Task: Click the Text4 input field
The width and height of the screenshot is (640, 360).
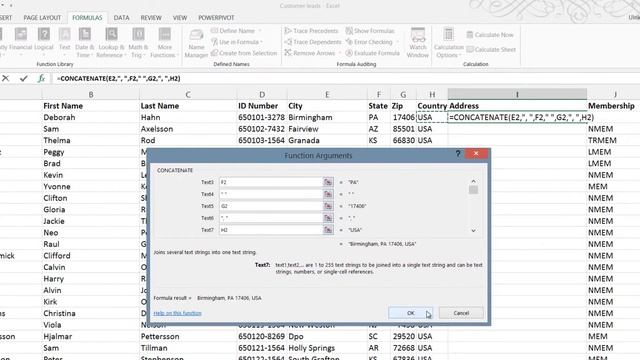Action: [x=271, y=194]
